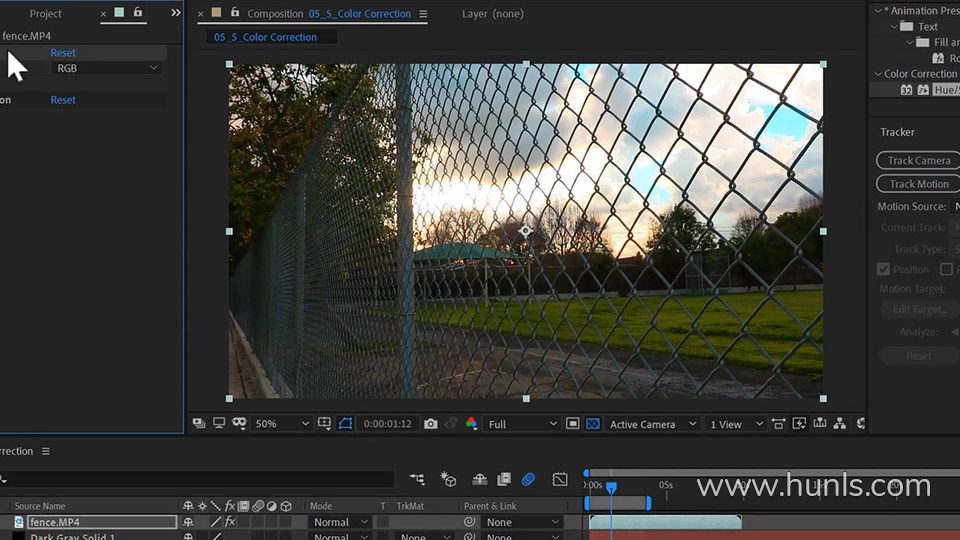Toggle the Motion Blur enable icon
960x540 pixels.
528,479
